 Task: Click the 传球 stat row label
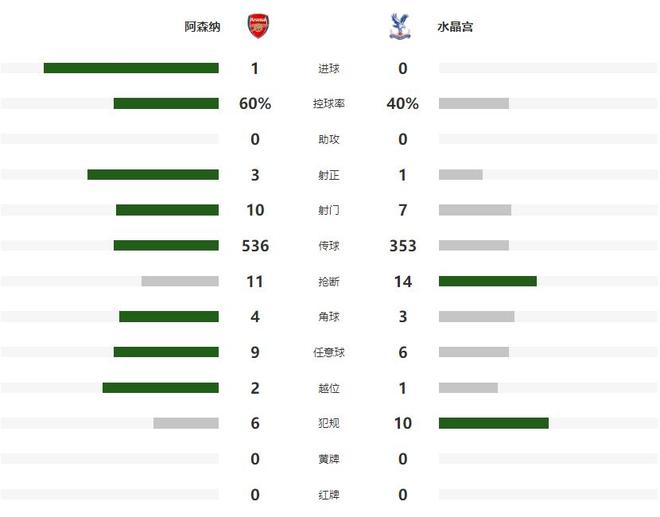[x=329, y=246]
